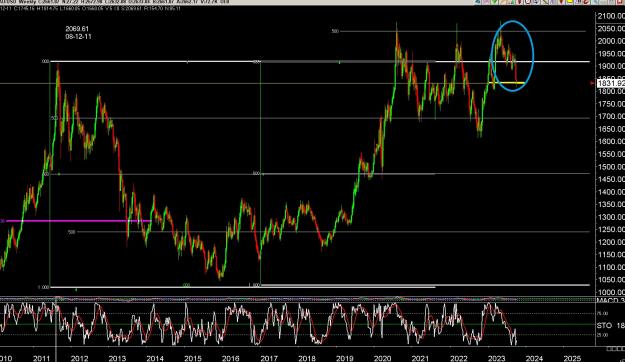Click the 25.00 stochastic level label
The height and width of the screenshot is (362, 625).
[602, 335]
